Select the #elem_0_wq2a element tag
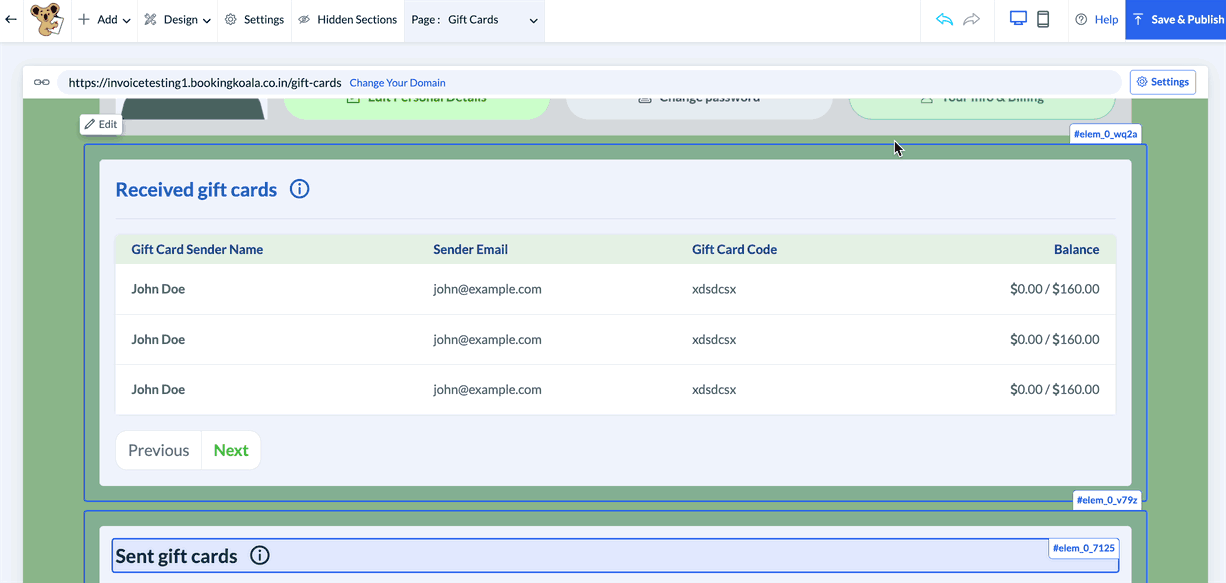1226x583 pixels. [1105, 134]
